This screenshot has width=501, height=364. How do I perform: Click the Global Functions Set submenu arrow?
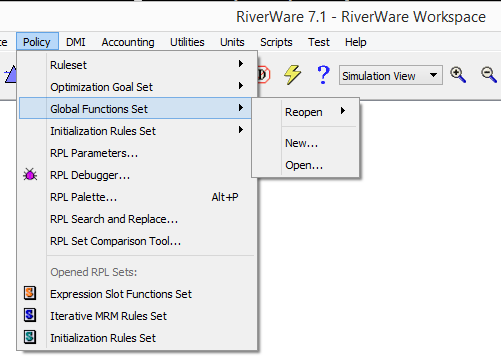(241, 107)
